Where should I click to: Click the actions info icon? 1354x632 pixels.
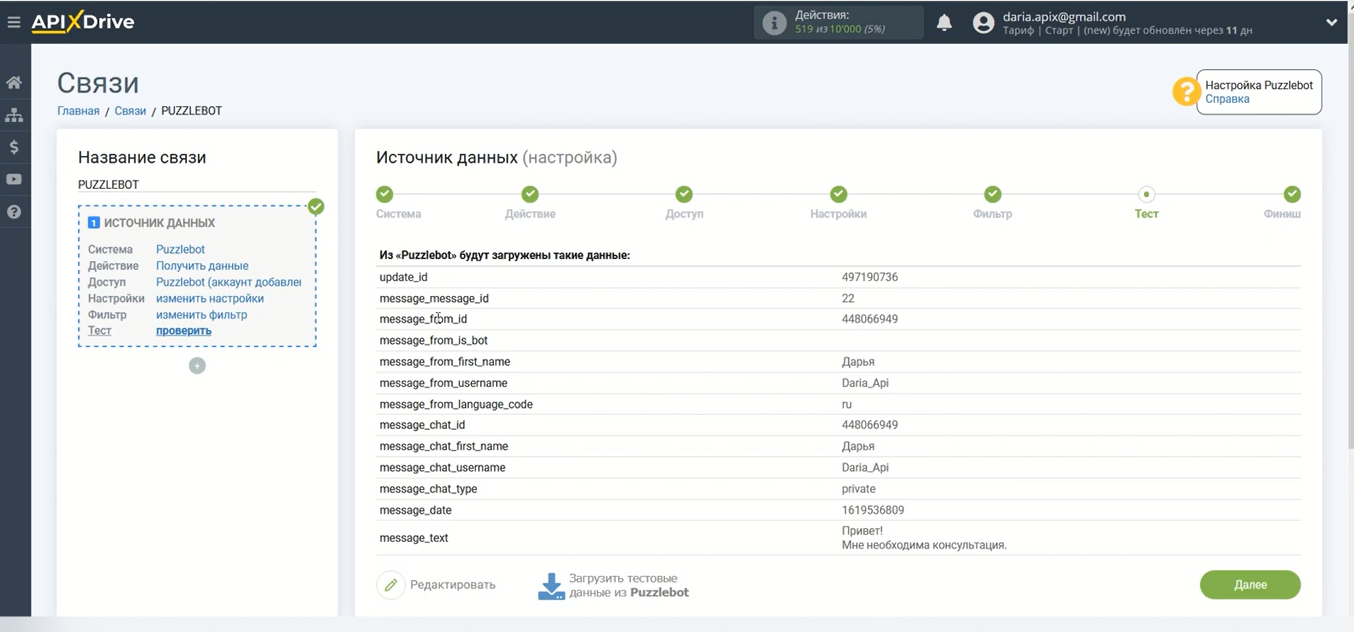[x=774, y=23]
